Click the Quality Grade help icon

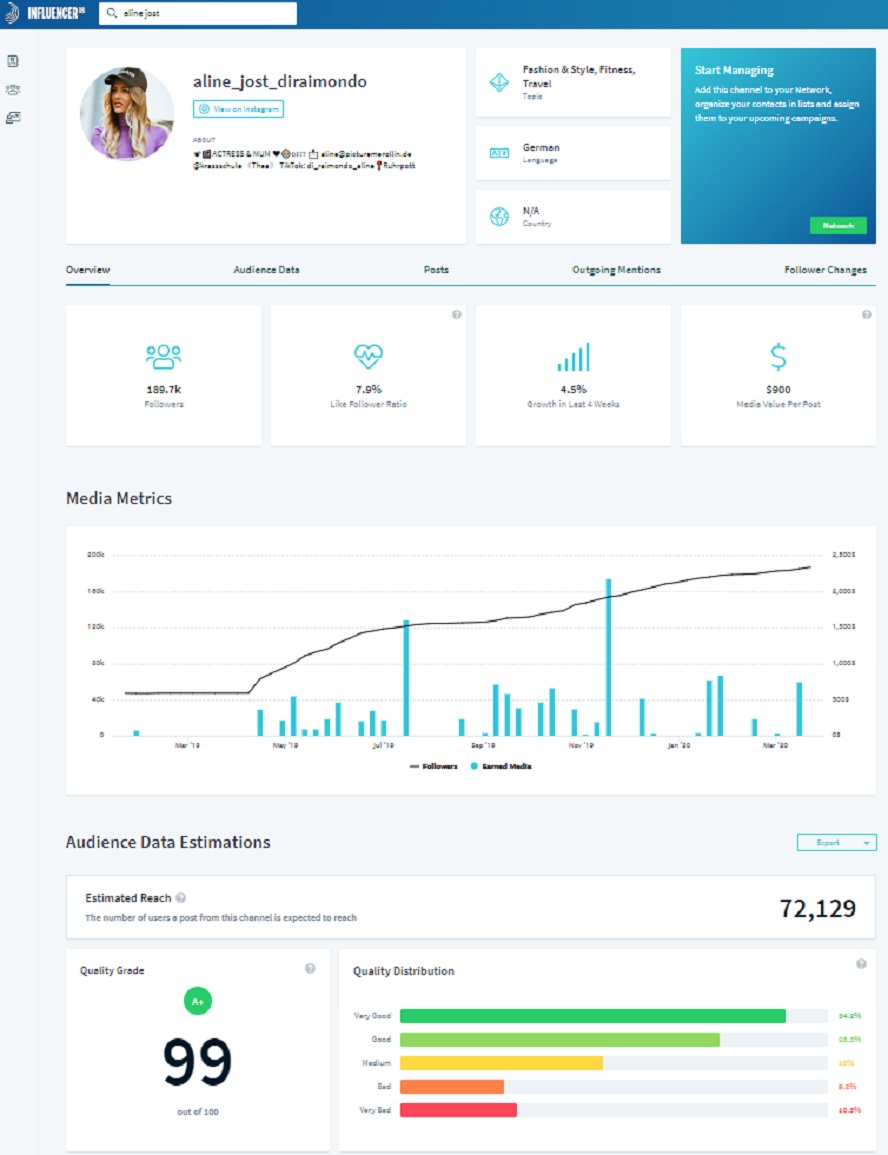(310, 969)
